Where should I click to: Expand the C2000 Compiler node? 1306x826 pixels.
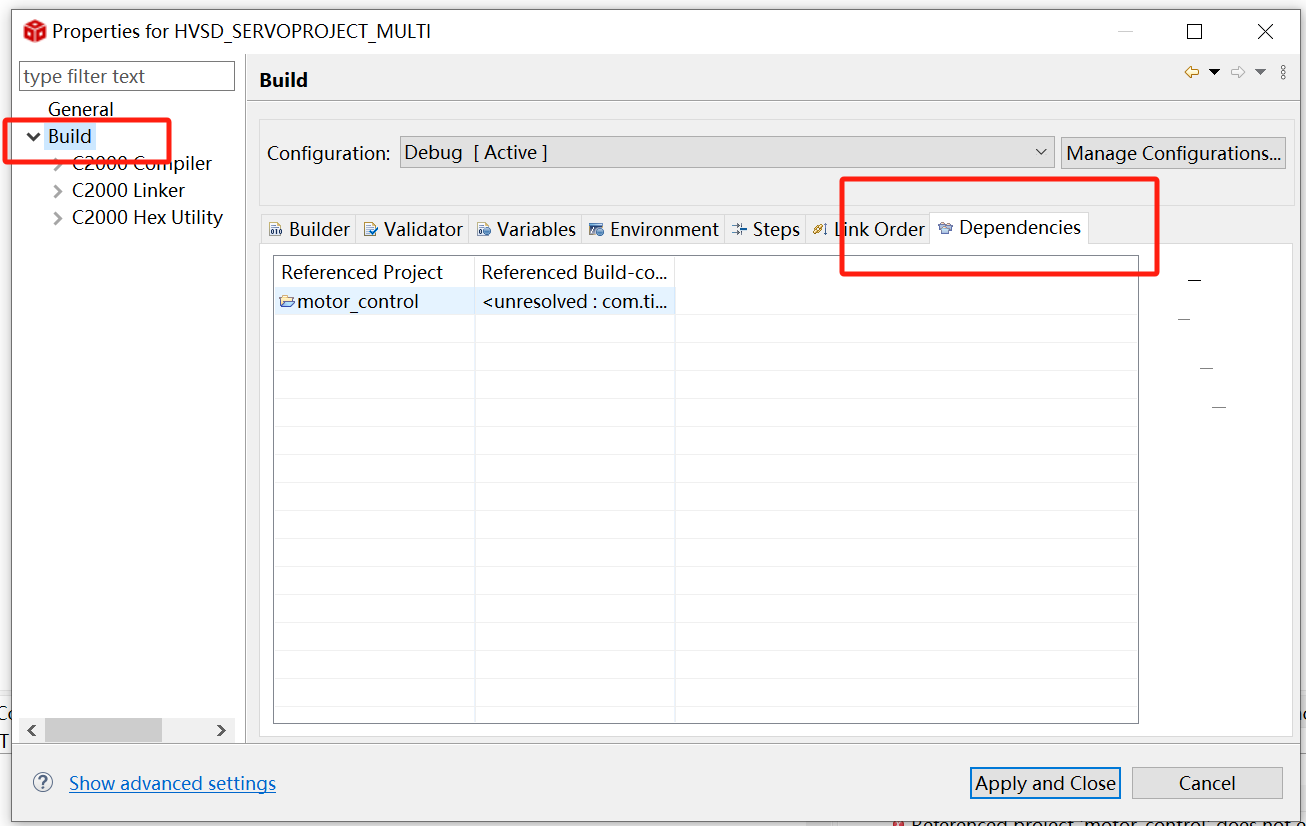pyautogui.click(x=57, y=164)
